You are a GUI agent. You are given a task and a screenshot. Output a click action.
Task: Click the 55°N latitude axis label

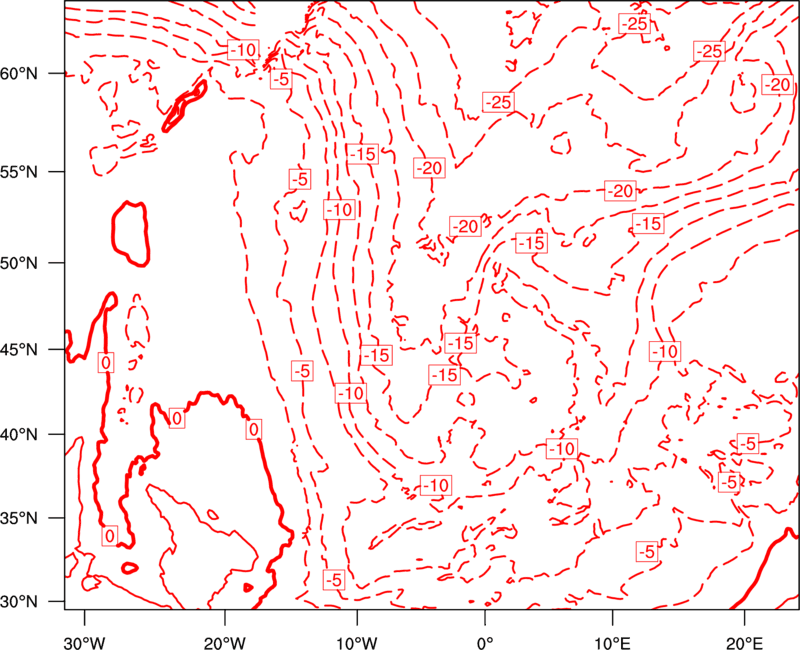(x=19, y=172)
